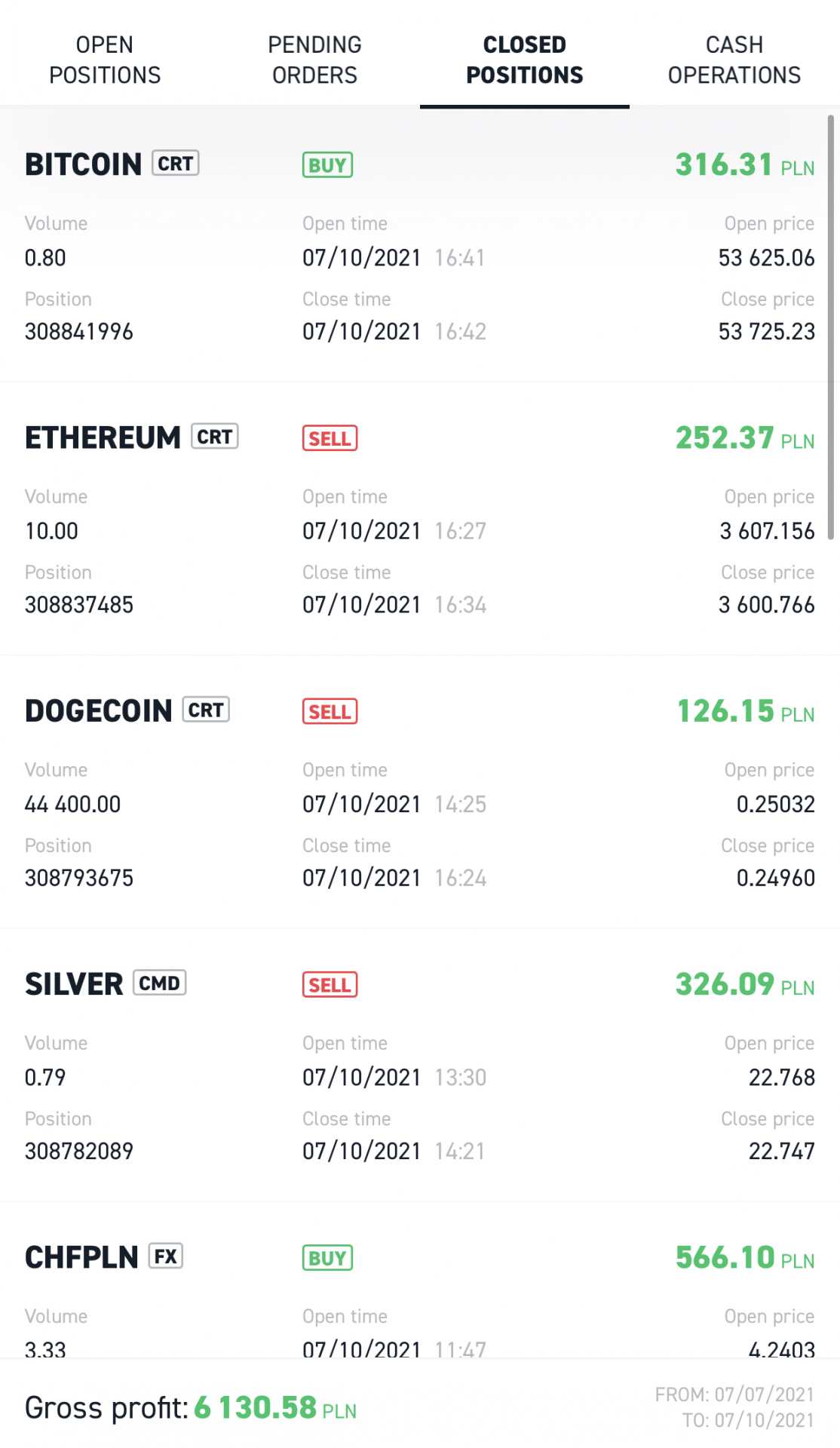Click the FX badge next to CHFPLN
840x1448 pixels.
166,1256
